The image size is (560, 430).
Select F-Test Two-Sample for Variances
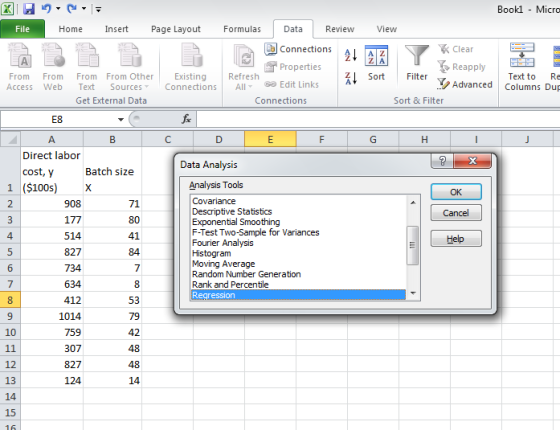298,232
